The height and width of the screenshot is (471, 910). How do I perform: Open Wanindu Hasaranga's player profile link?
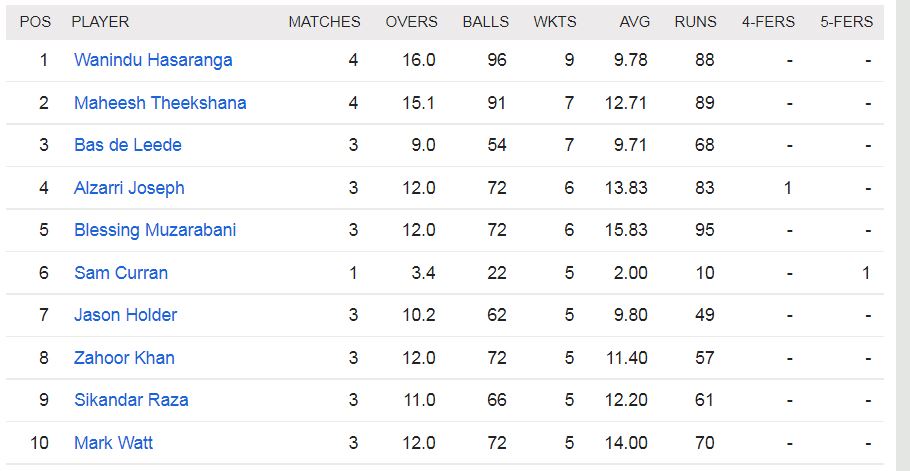[153, 60]
